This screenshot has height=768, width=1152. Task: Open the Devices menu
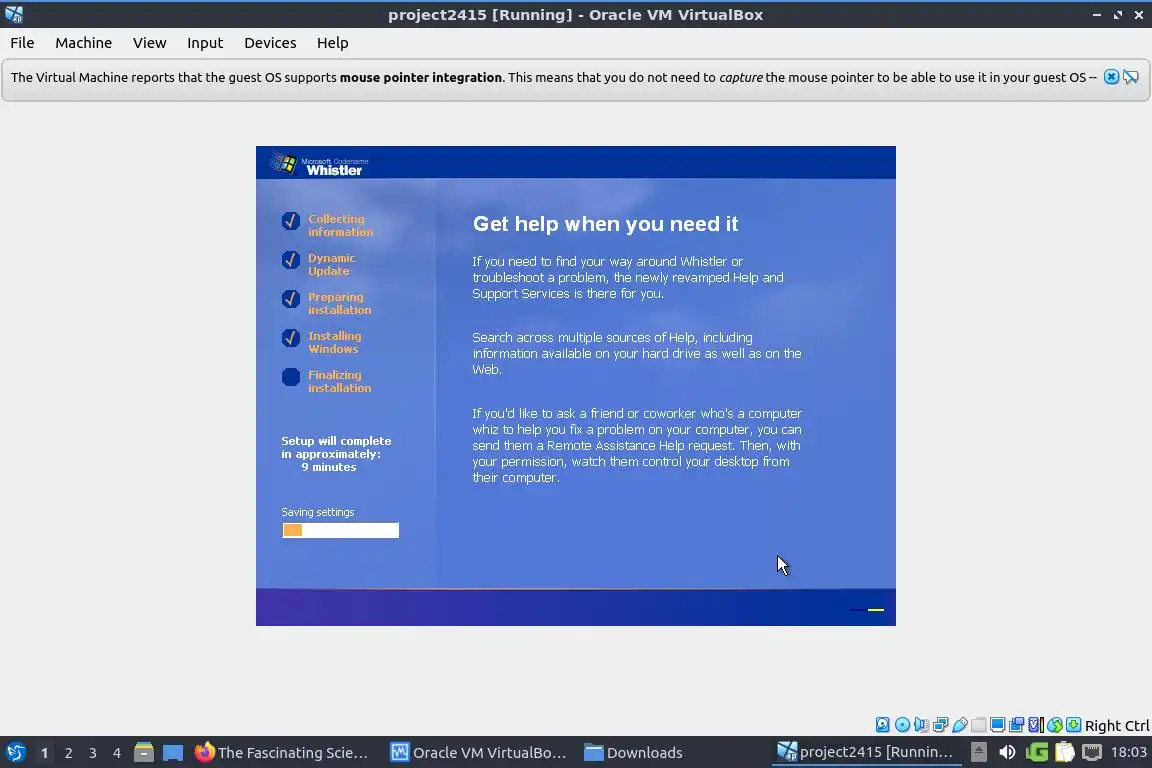[x=270, y=43]
